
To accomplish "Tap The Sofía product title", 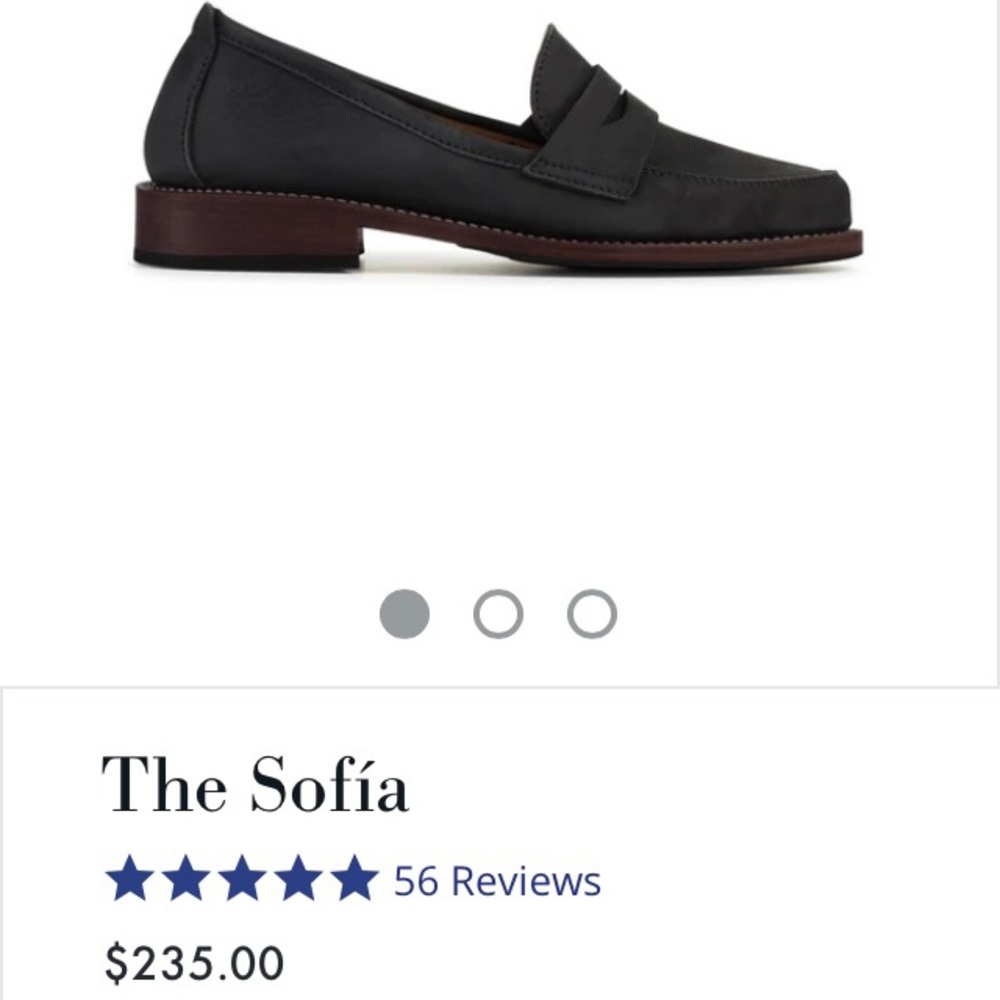I will [255, 786].
